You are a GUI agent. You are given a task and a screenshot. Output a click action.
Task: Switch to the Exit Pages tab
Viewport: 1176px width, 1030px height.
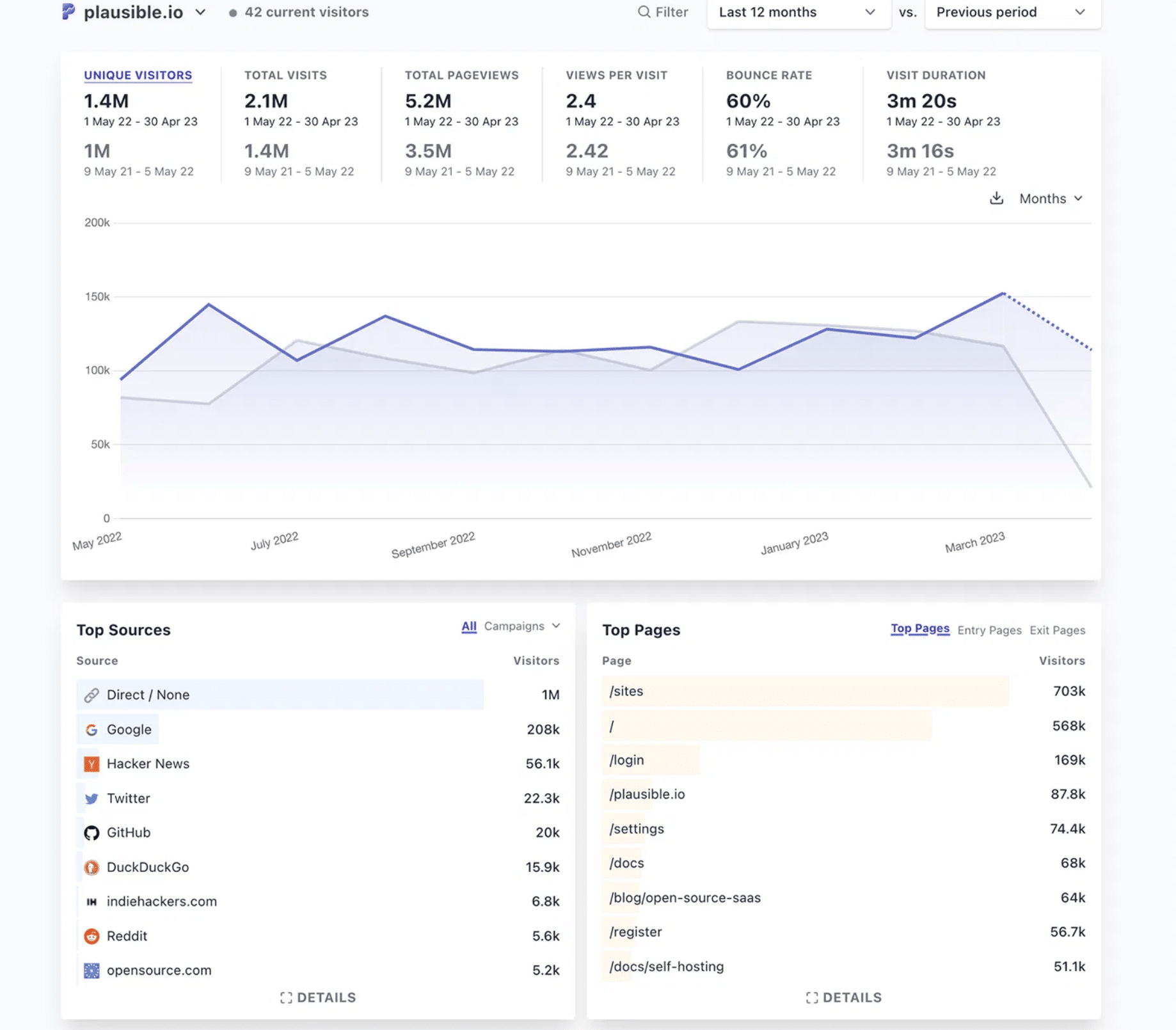(x=1057, y=630)
